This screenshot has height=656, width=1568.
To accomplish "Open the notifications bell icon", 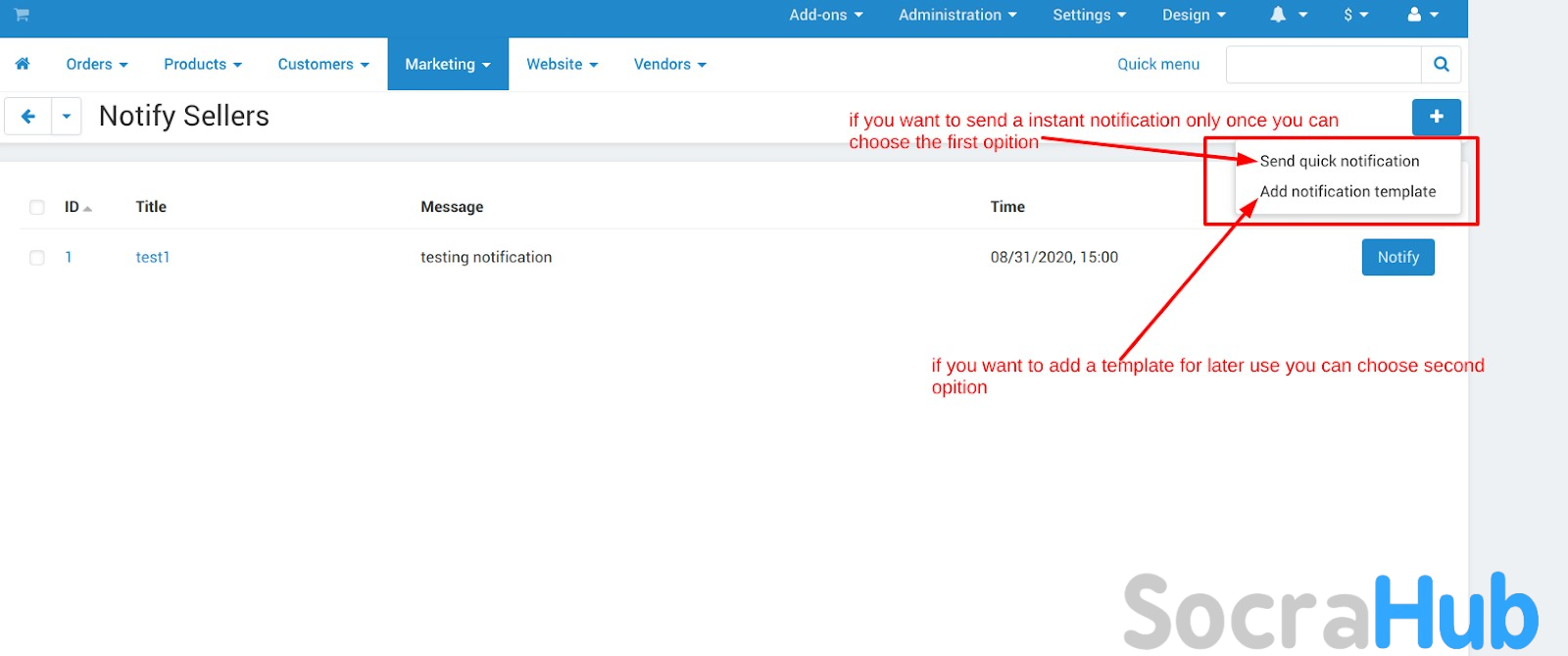I will pyautogui.click(x=1278, y=15).
